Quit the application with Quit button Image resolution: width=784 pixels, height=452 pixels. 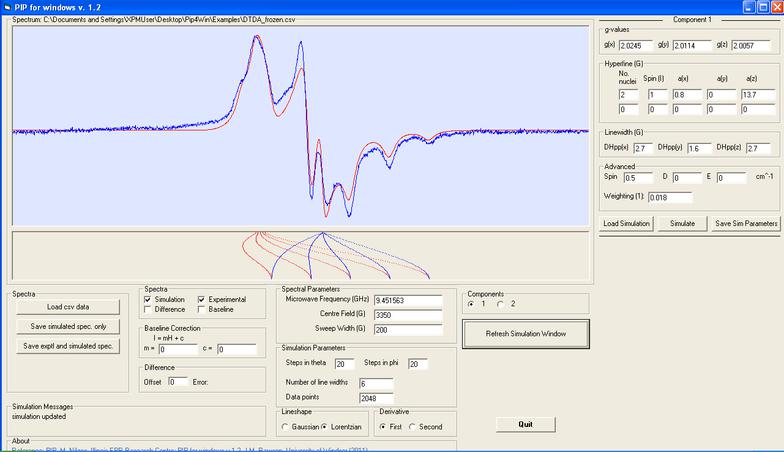pos(526,424)
